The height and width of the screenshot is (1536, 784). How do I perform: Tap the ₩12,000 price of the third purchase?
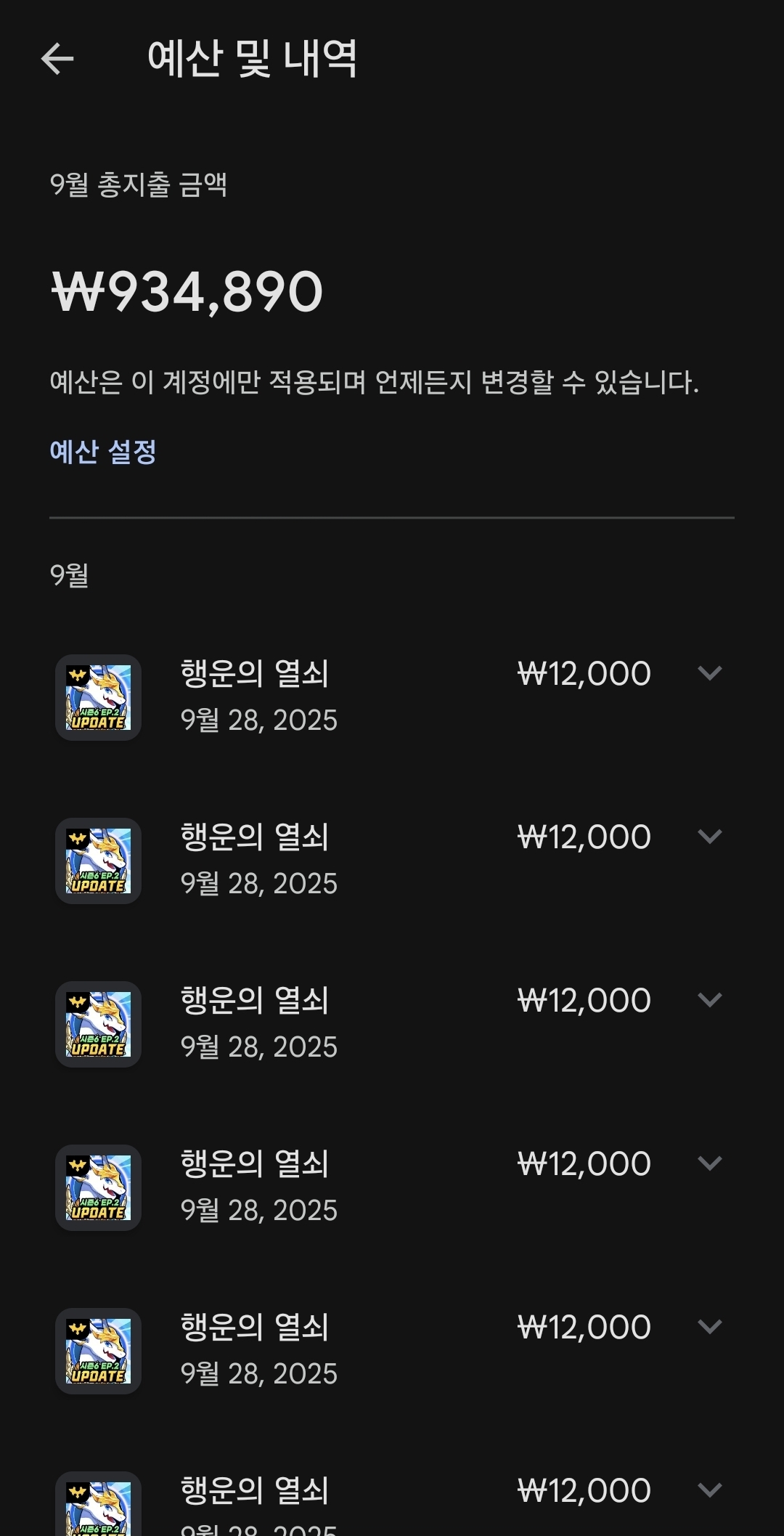pos(584,1000)
